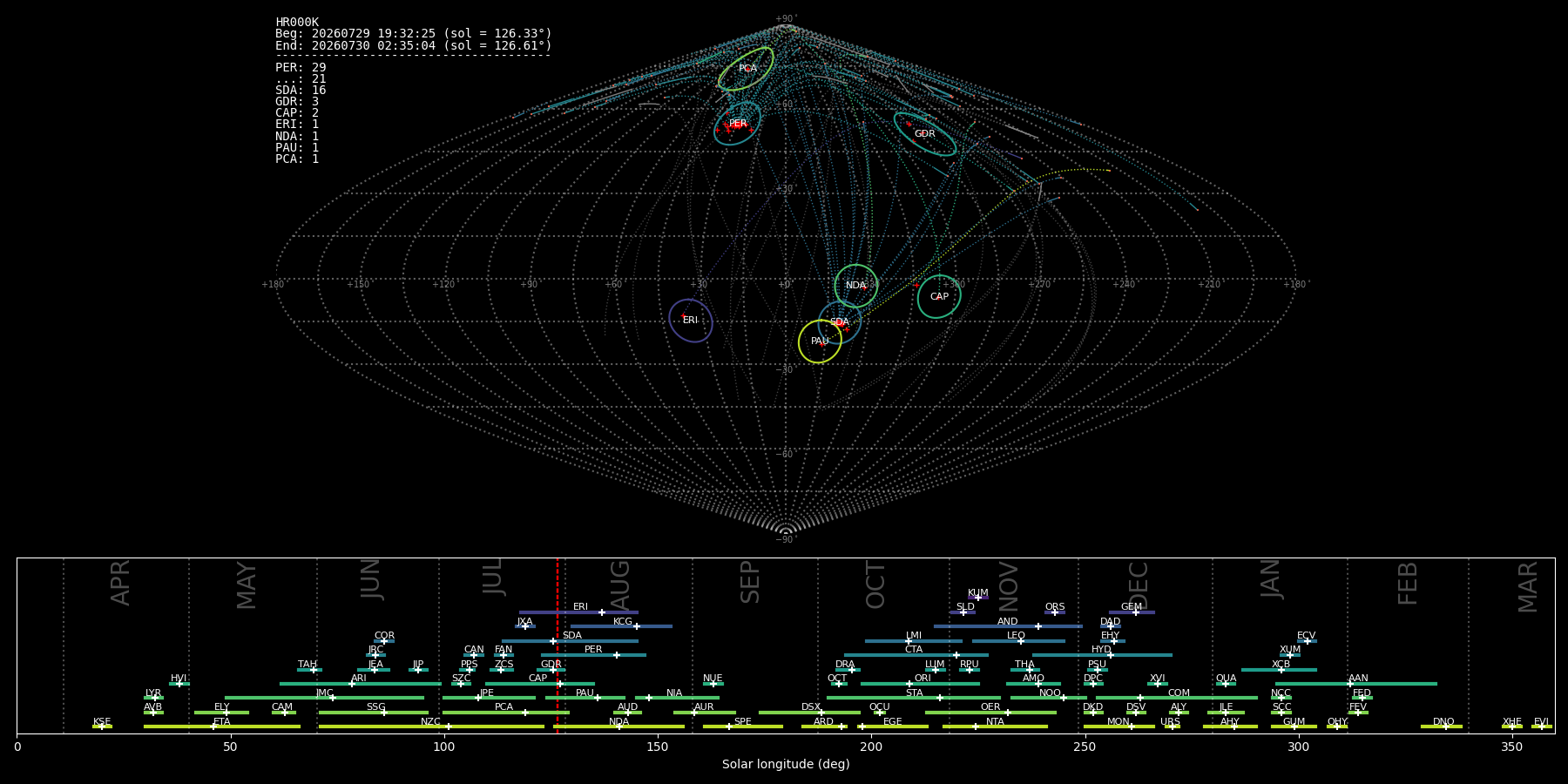Click the AUG month label in the timeline
The image size is (1568, 784).
point(620,585)
